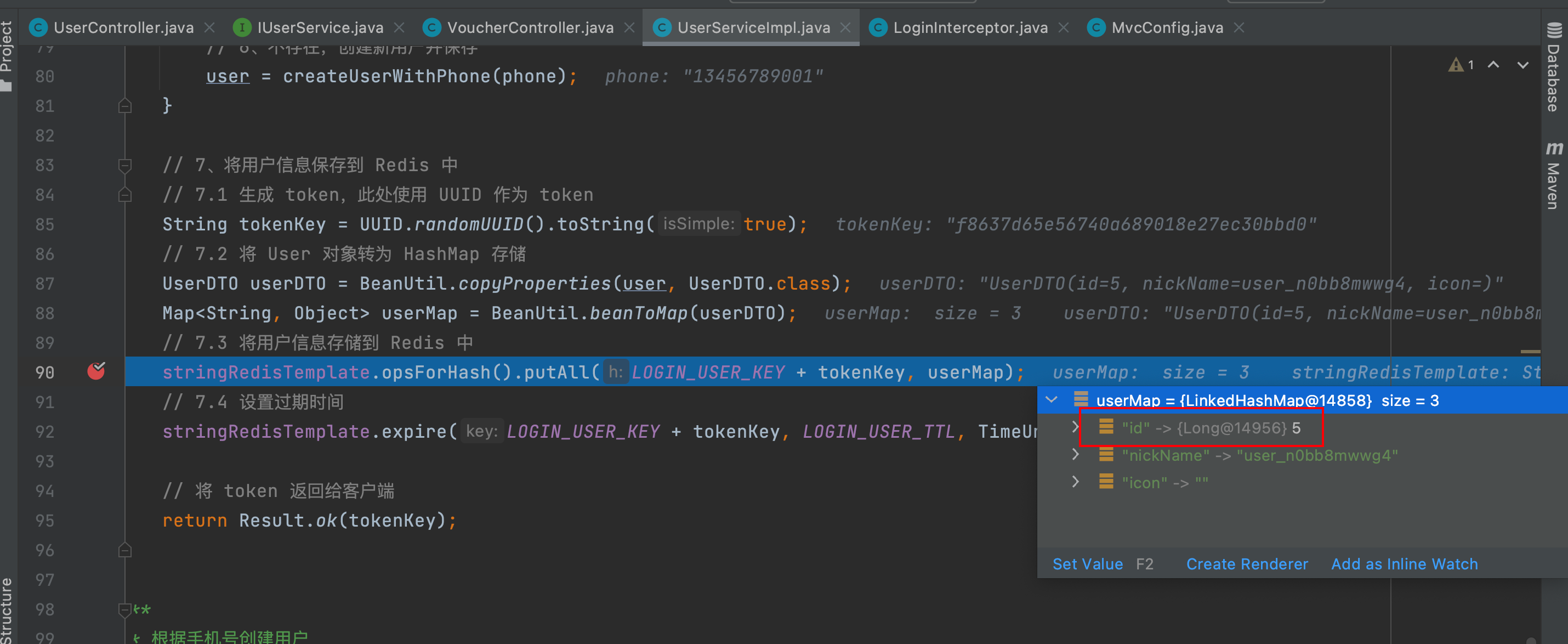Open the Project tool window
Screen dimensions: 1568x644
click(7, 55)
